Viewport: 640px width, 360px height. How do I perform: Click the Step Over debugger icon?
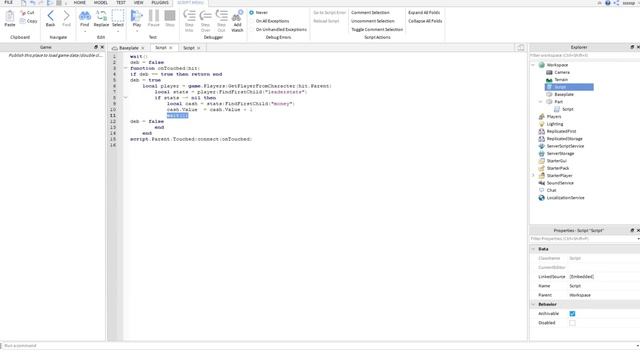point(205,16)
